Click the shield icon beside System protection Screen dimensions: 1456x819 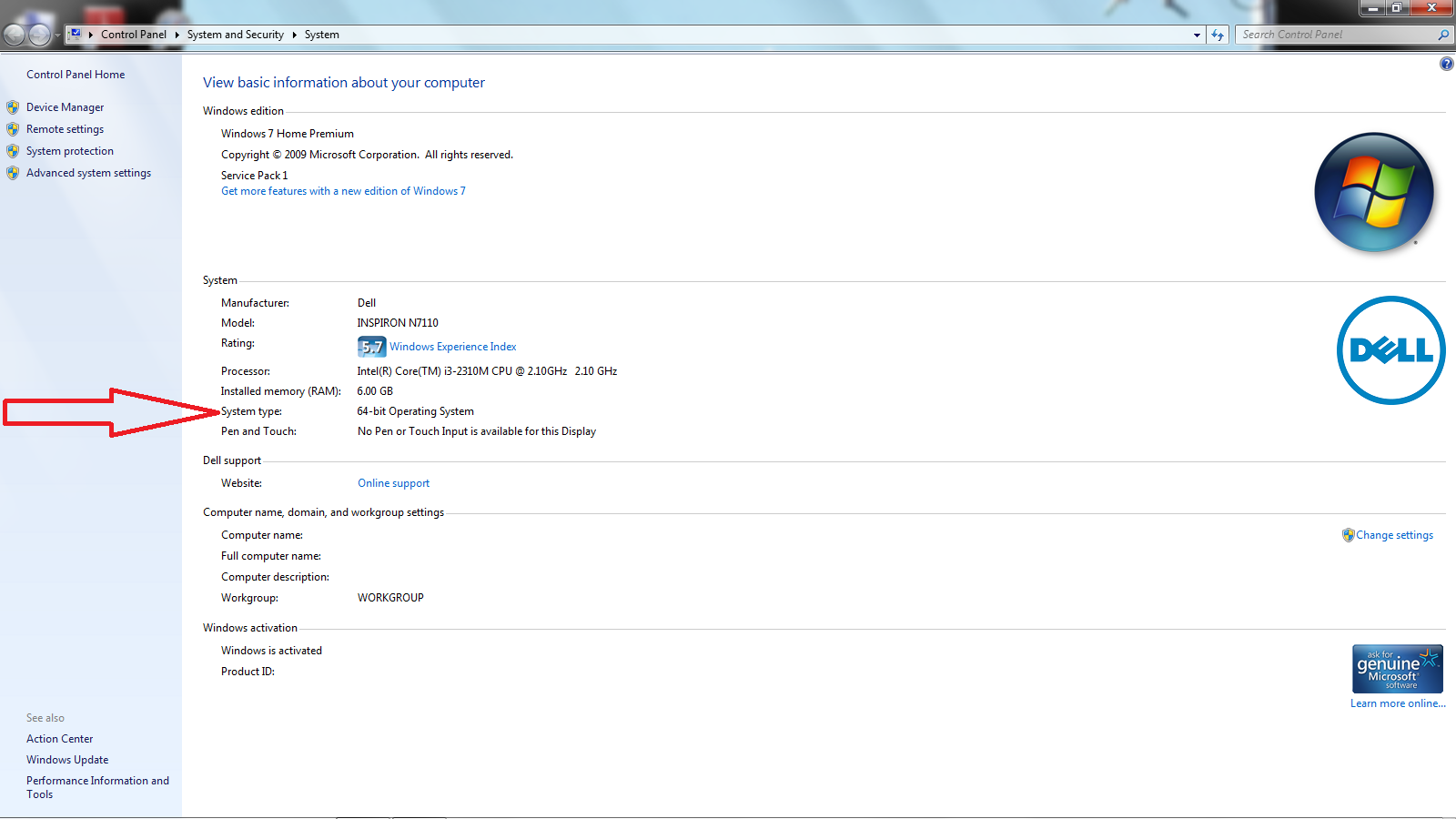point(13,151)
